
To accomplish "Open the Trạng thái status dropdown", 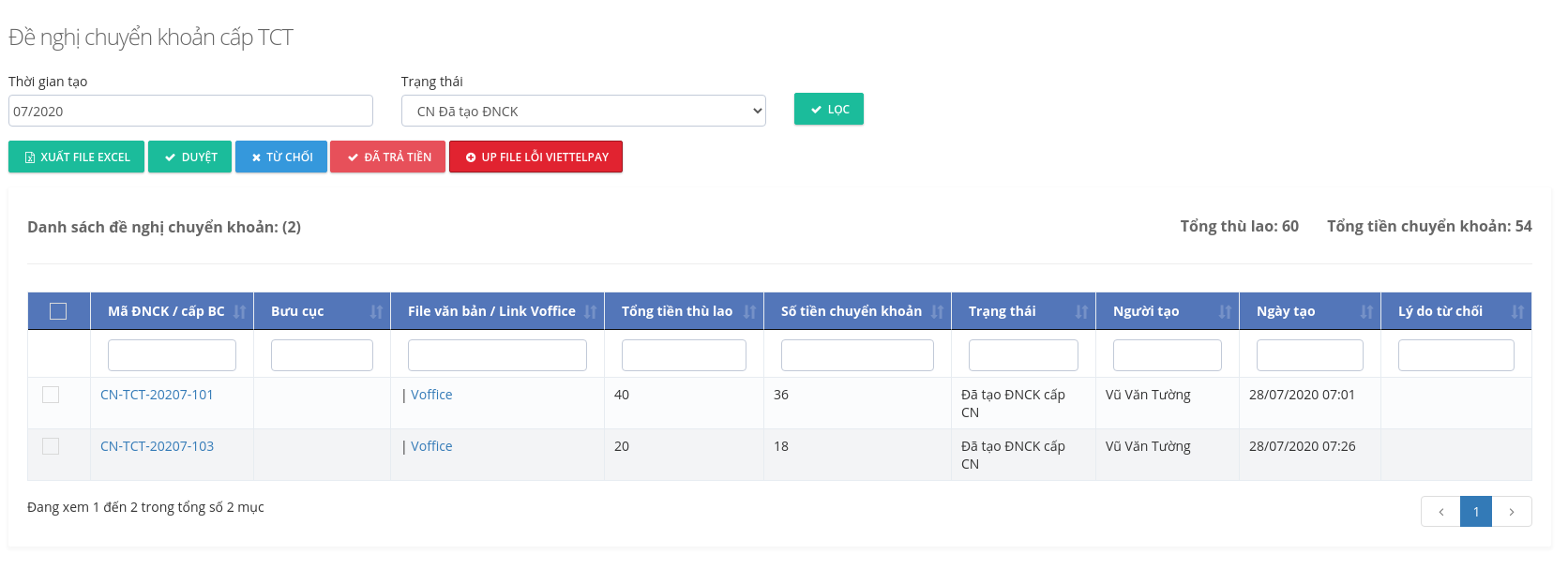I will point(583,112).
